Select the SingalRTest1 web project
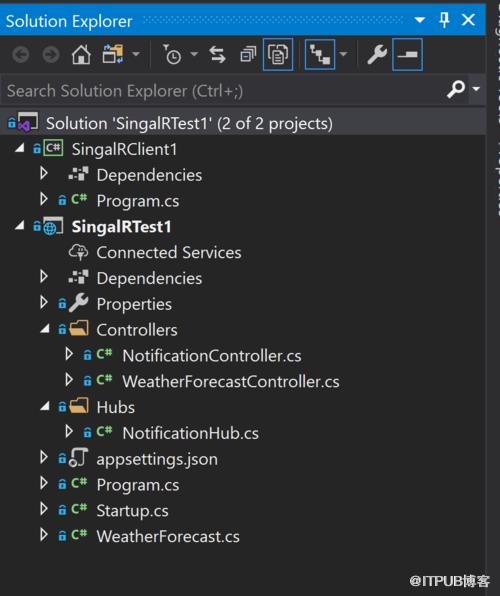 pos(121,227)
